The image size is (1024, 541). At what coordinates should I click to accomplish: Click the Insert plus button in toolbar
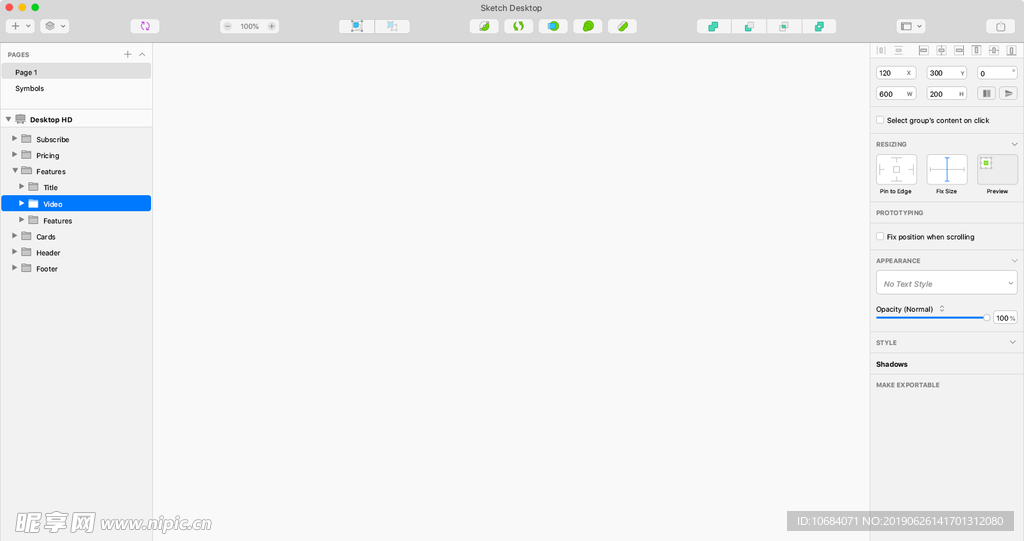[16, 26]
